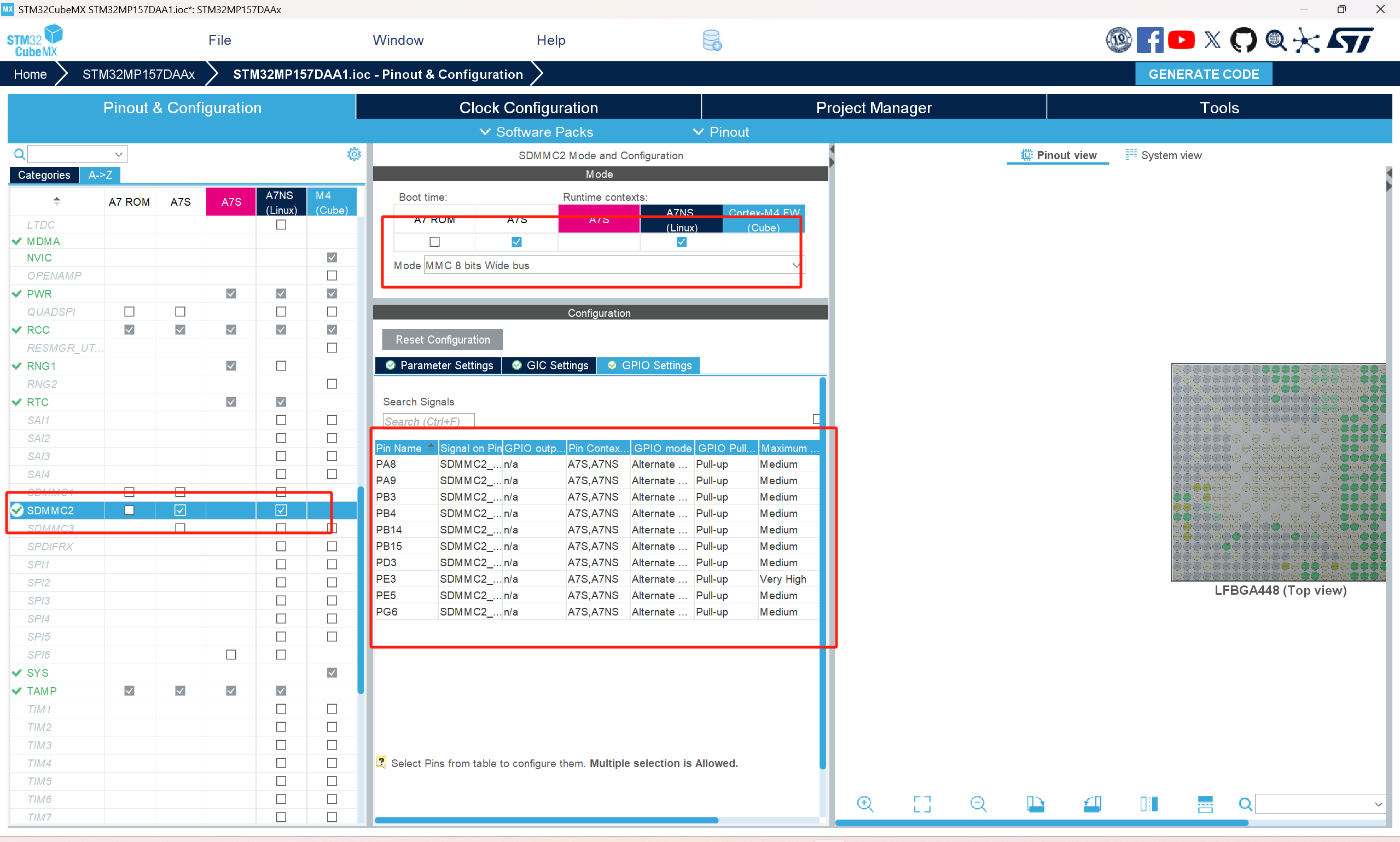
Task: Click the database update icon
Action: click(x=712, y=40)
